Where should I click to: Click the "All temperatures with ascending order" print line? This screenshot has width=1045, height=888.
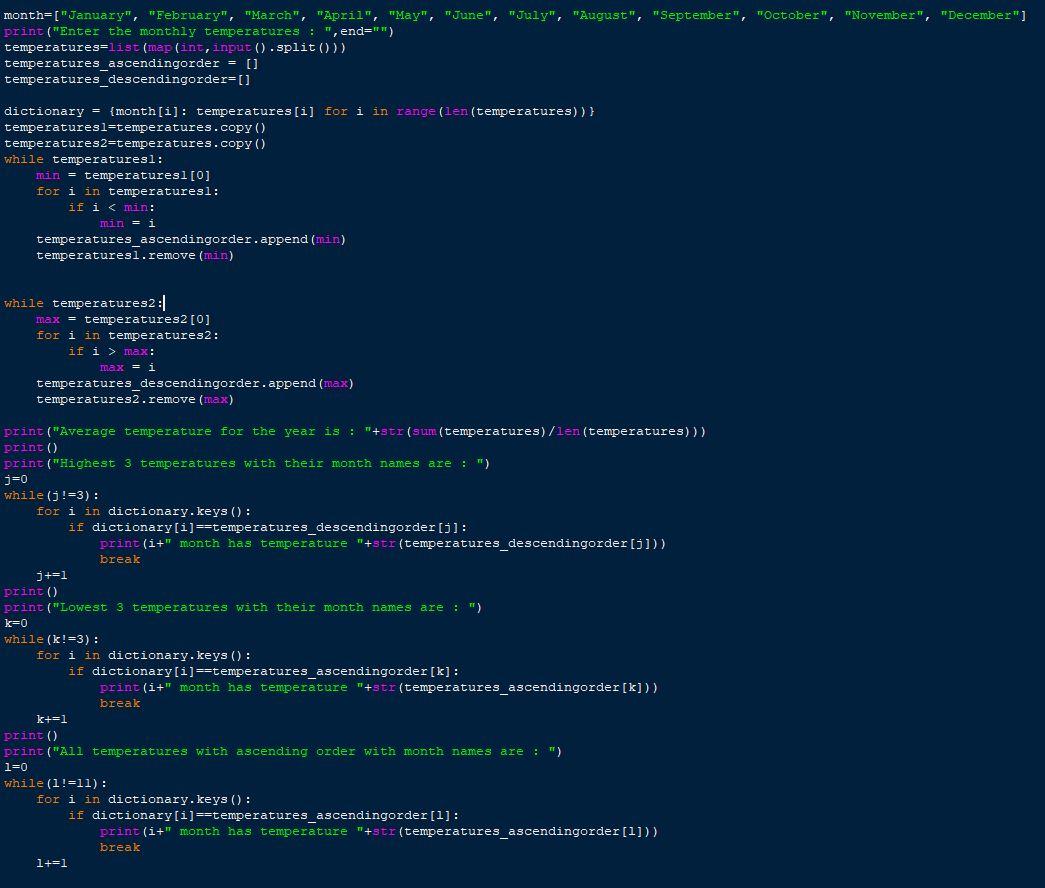tap(283, 751)
